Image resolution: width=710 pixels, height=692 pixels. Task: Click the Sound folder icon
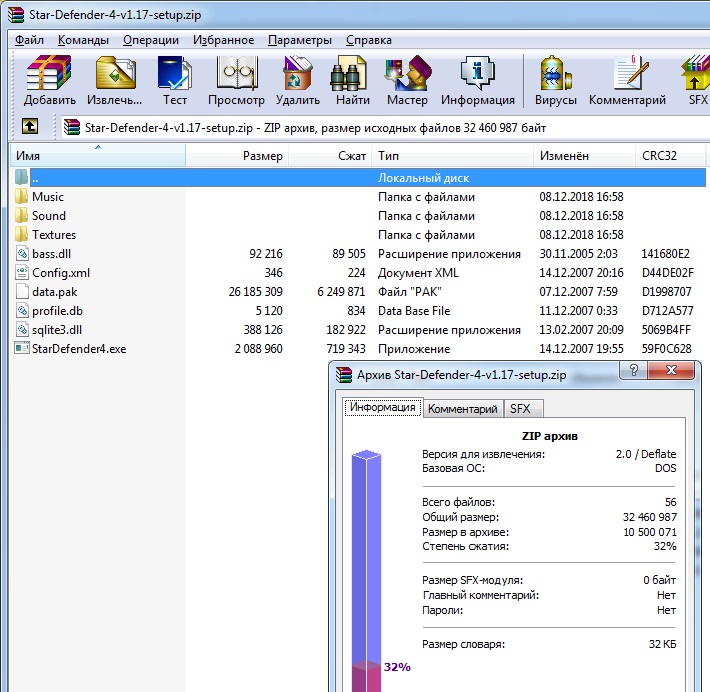click(21, 216)
